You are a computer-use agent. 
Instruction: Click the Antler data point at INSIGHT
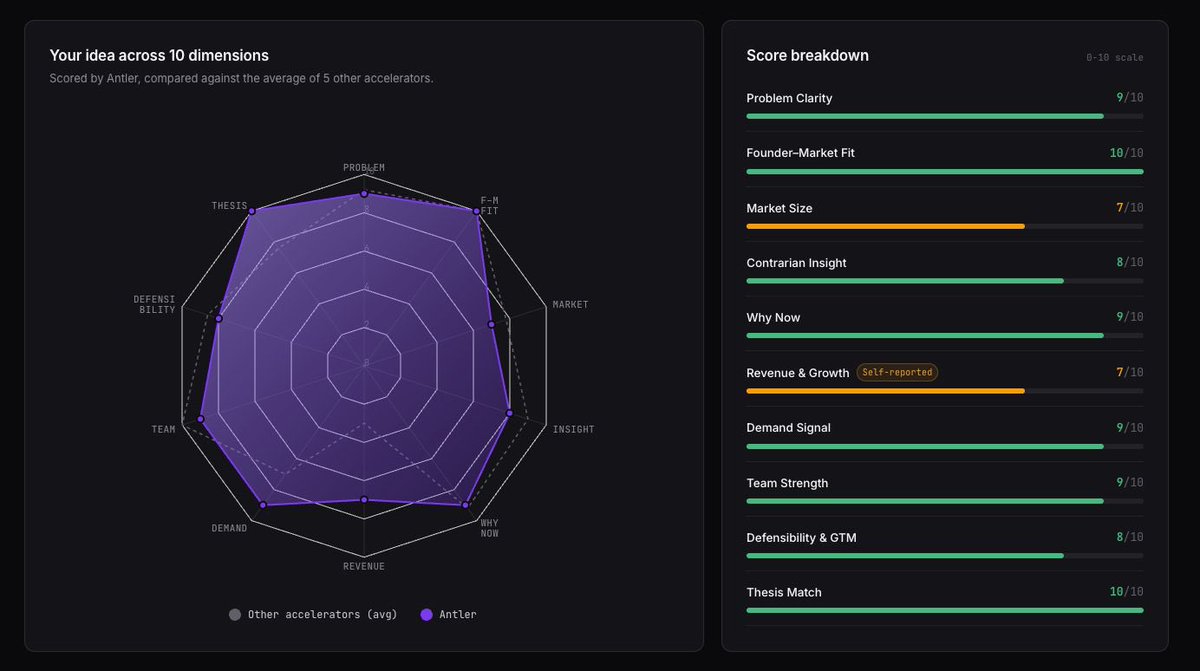click(510, 413)
